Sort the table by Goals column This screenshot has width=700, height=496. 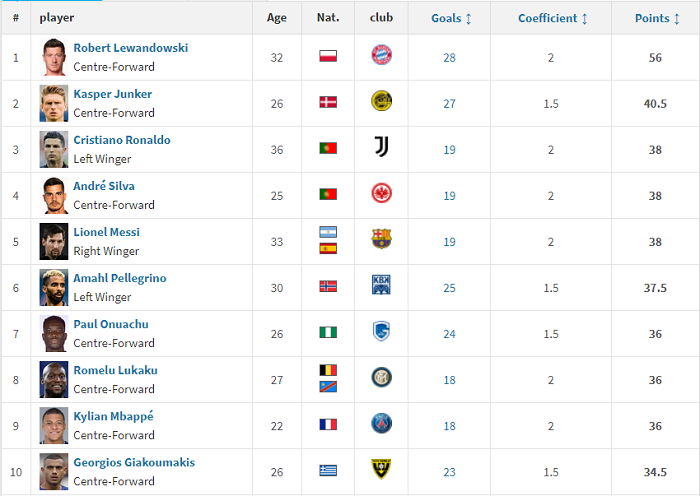click(x=451, y=18)
